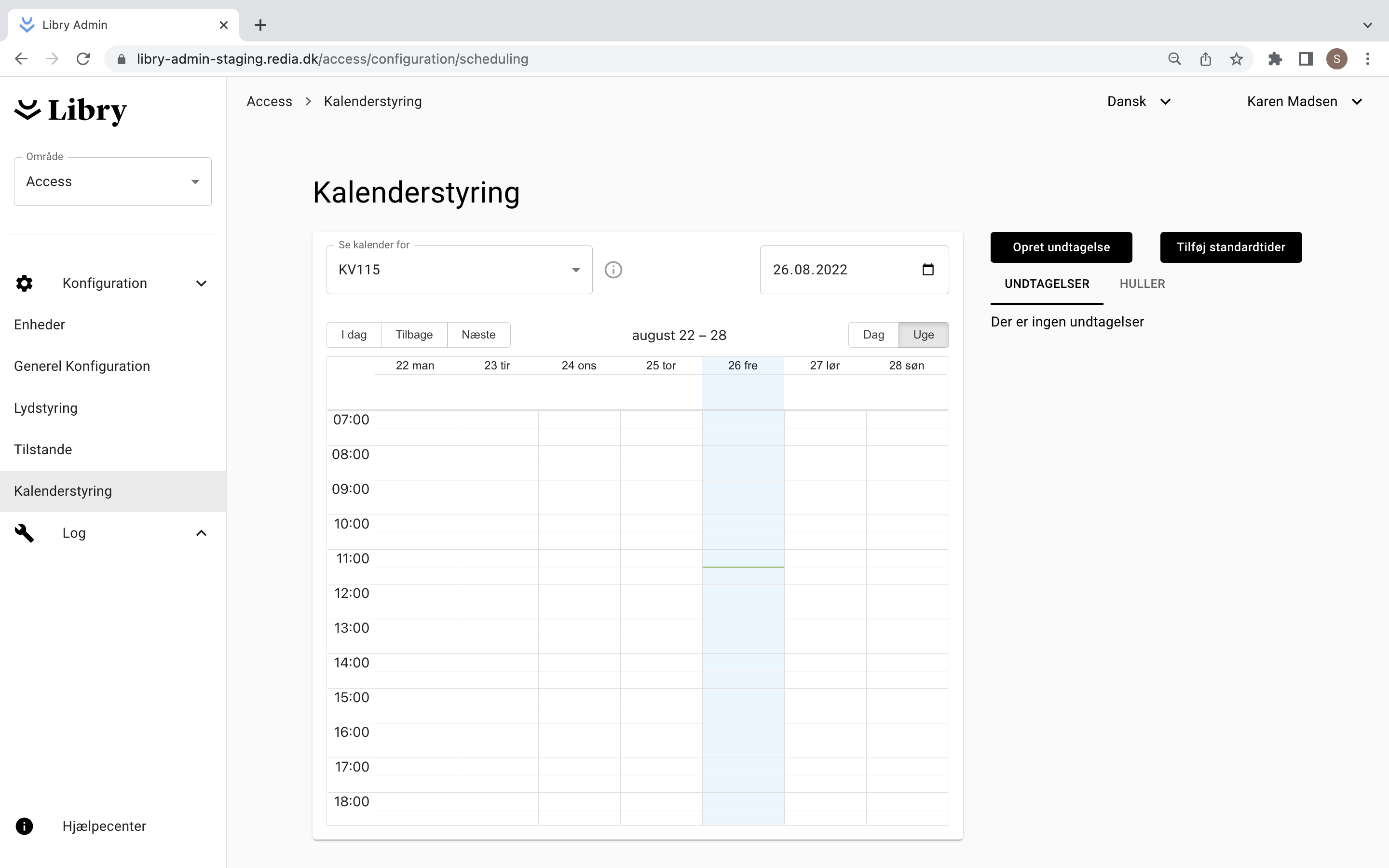Reload the page with refresh icon
1389x868 pixels.
tap(83, 58)
